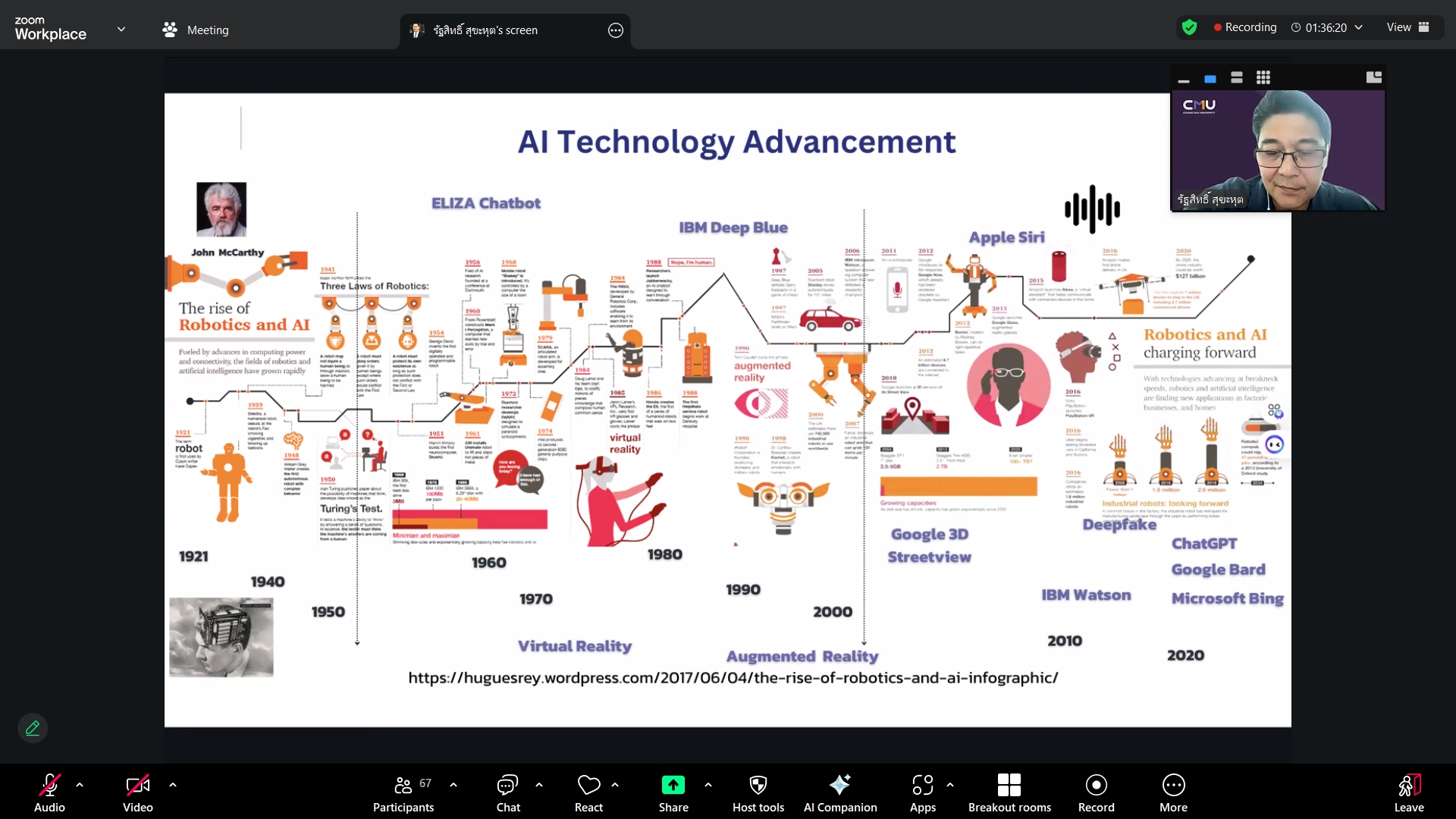
Task: Expand video options caret
Action: (x=173, y=785)
